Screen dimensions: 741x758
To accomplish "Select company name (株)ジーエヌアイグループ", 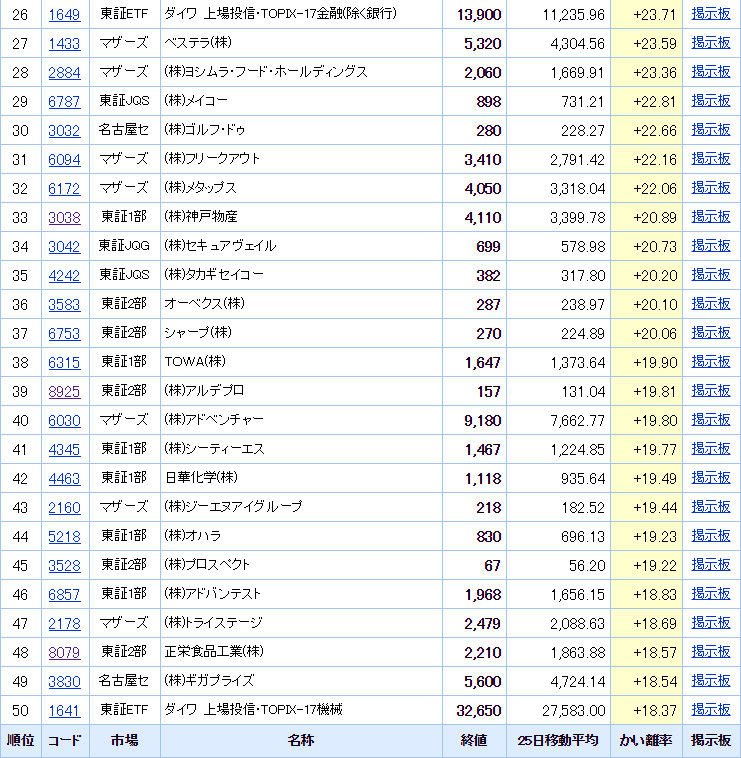I will 233,507.
